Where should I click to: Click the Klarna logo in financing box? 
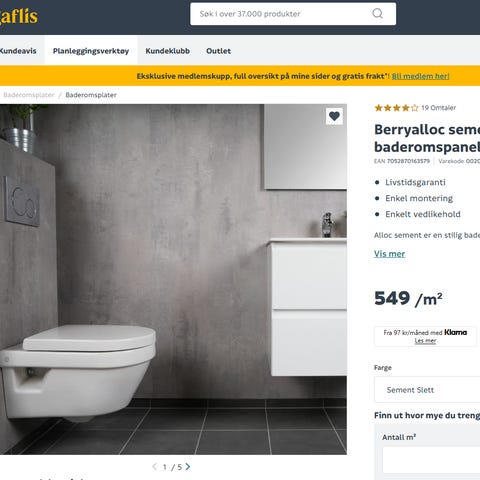(455, 332)
